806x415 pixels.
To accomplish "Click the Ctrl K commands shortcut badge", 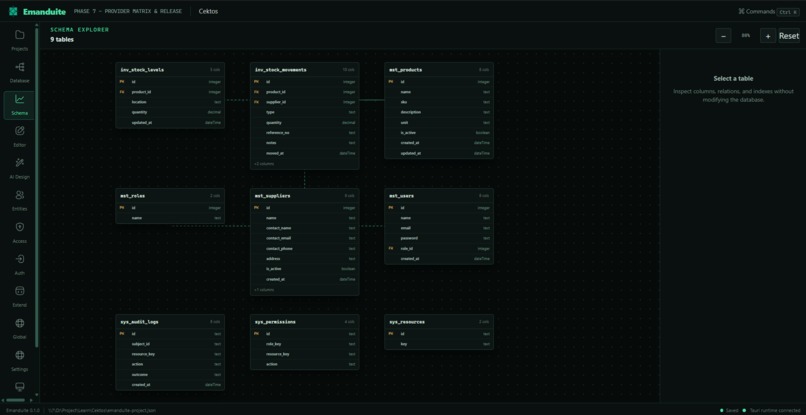I will (788, 11).
